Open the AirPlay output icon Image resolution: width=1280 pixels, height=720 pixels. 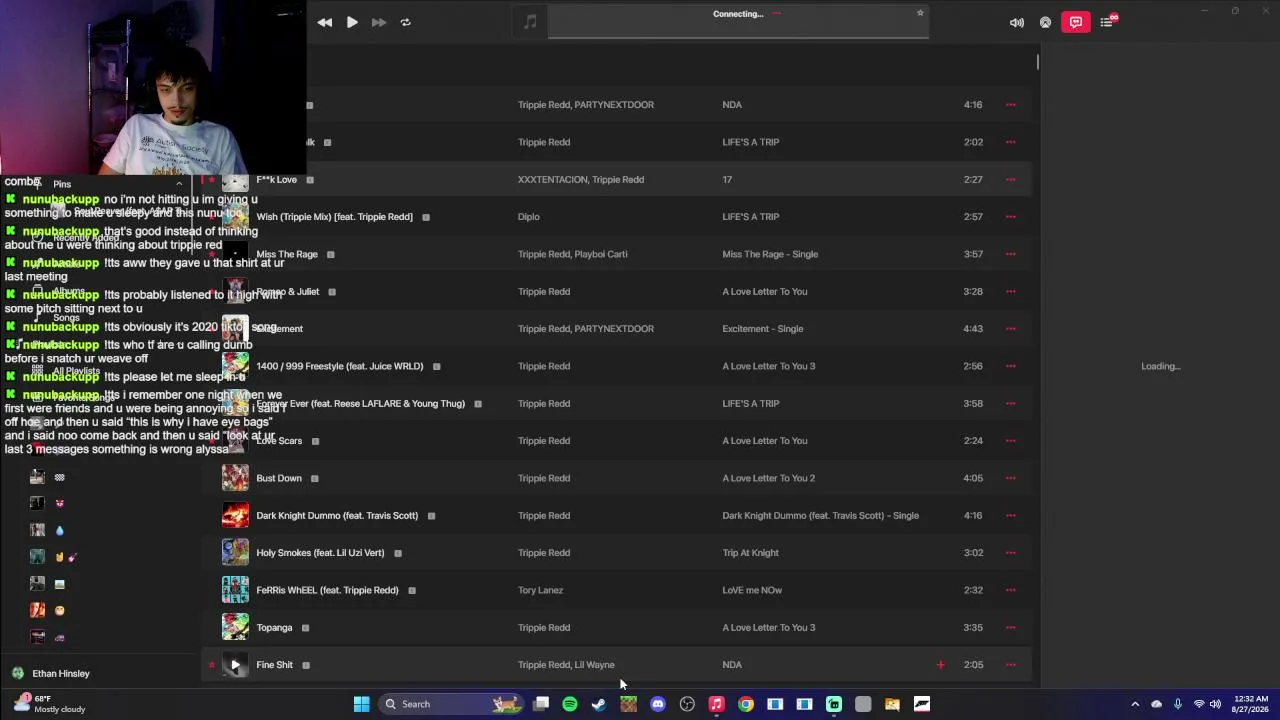click(1046, 22)
